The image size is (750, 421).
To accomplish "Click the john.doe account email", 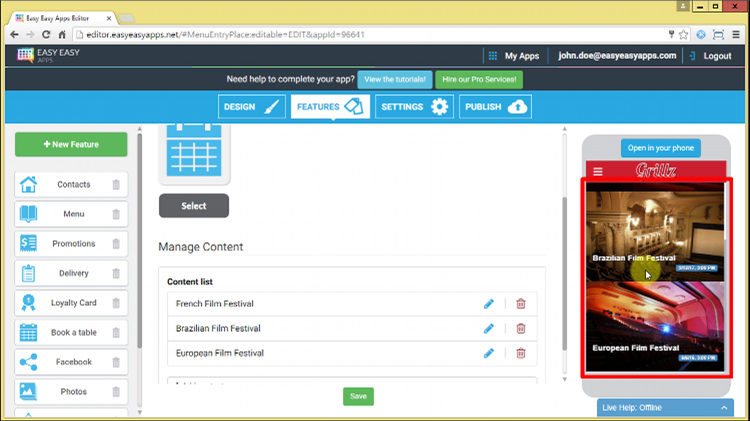I will pyautogui.click(x=617, y=55).
